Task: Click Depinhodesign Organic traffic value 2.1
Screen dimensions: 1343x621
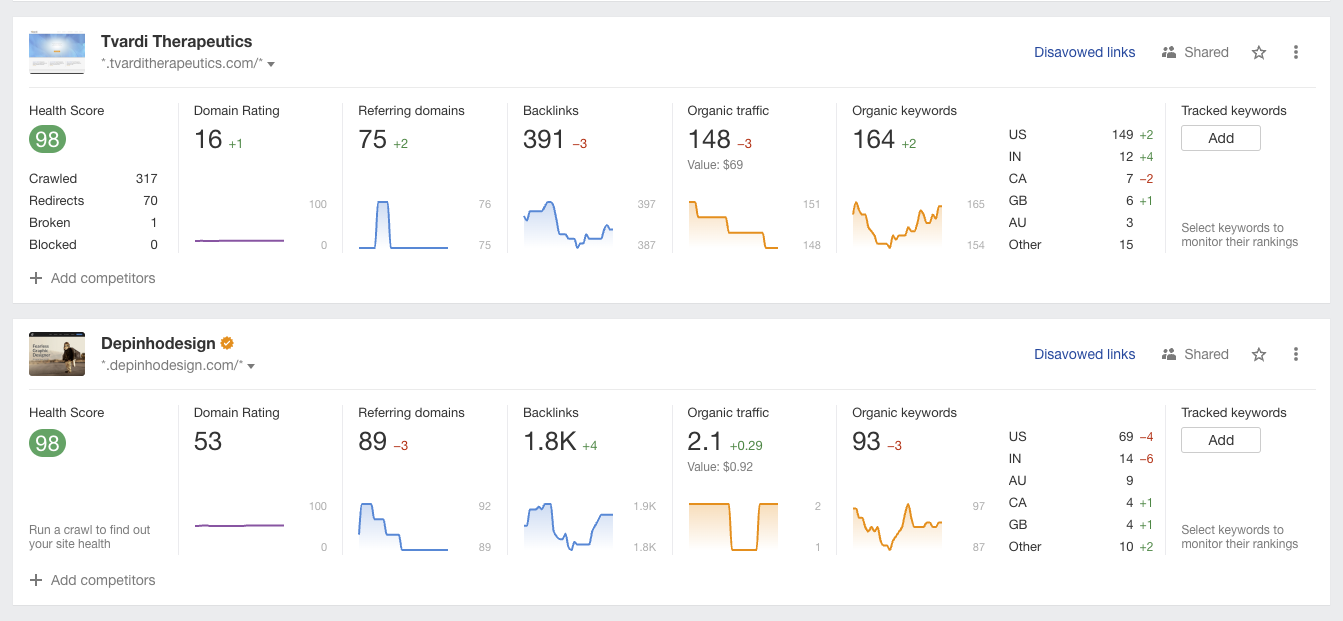Action: [x=704, y=442]
